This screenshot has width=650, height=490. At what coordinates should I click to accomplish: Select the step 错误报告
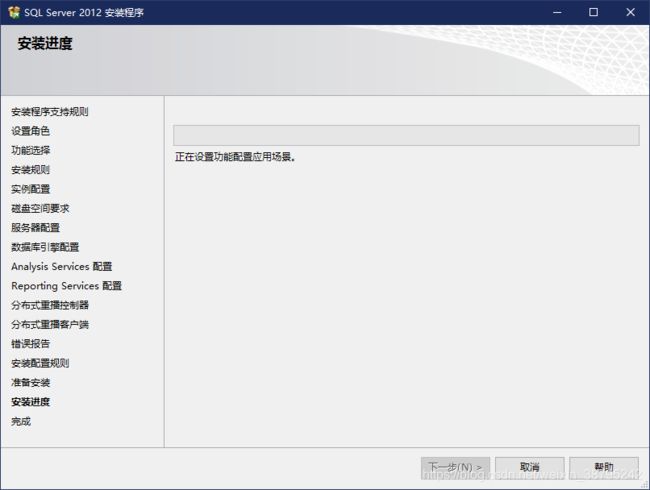tap(30, 344)
